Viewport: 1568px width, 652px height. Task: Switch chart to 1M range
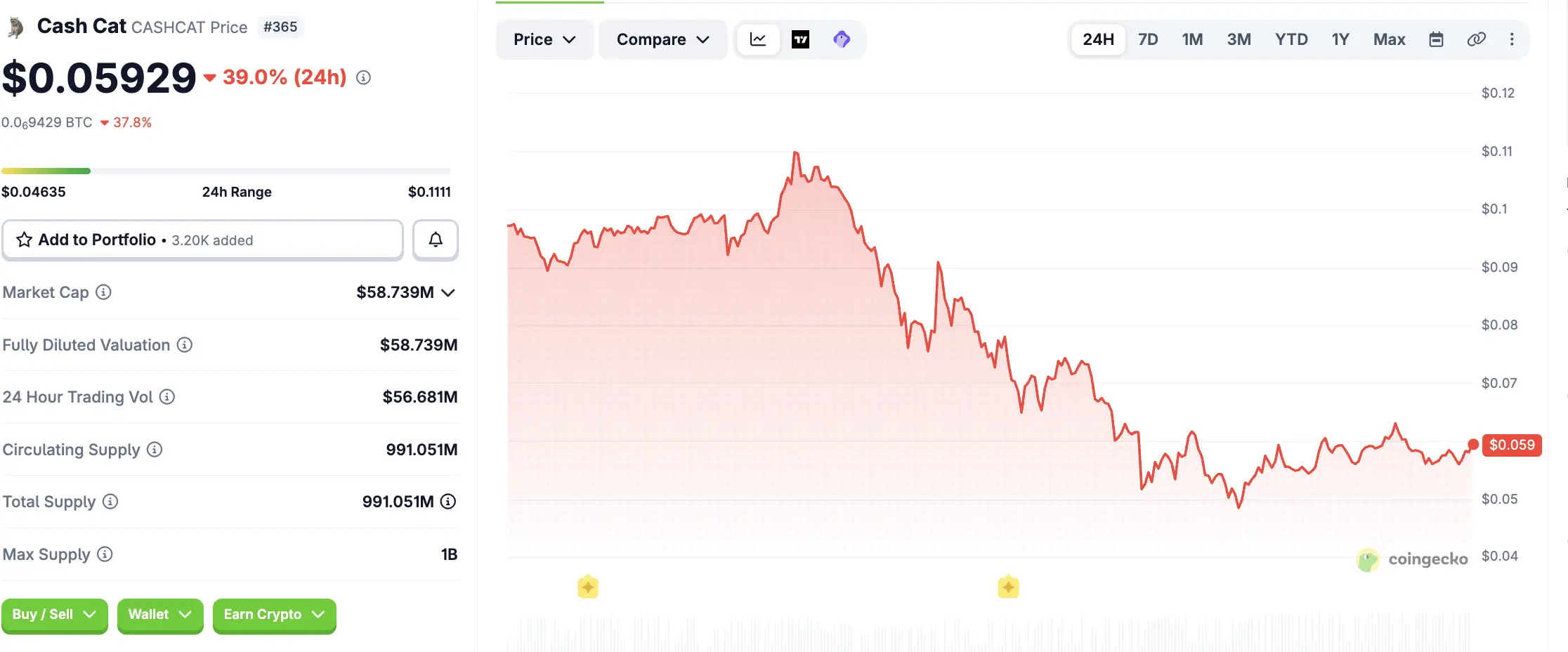(1192, 39)
